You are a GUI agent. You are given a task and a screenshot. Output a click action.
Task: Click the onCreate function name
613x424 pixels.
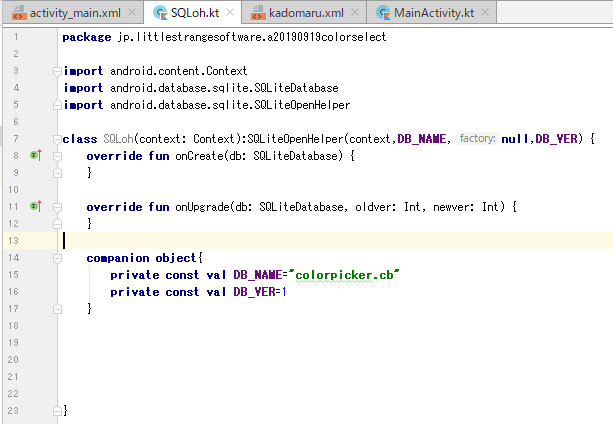coord(199,156)
